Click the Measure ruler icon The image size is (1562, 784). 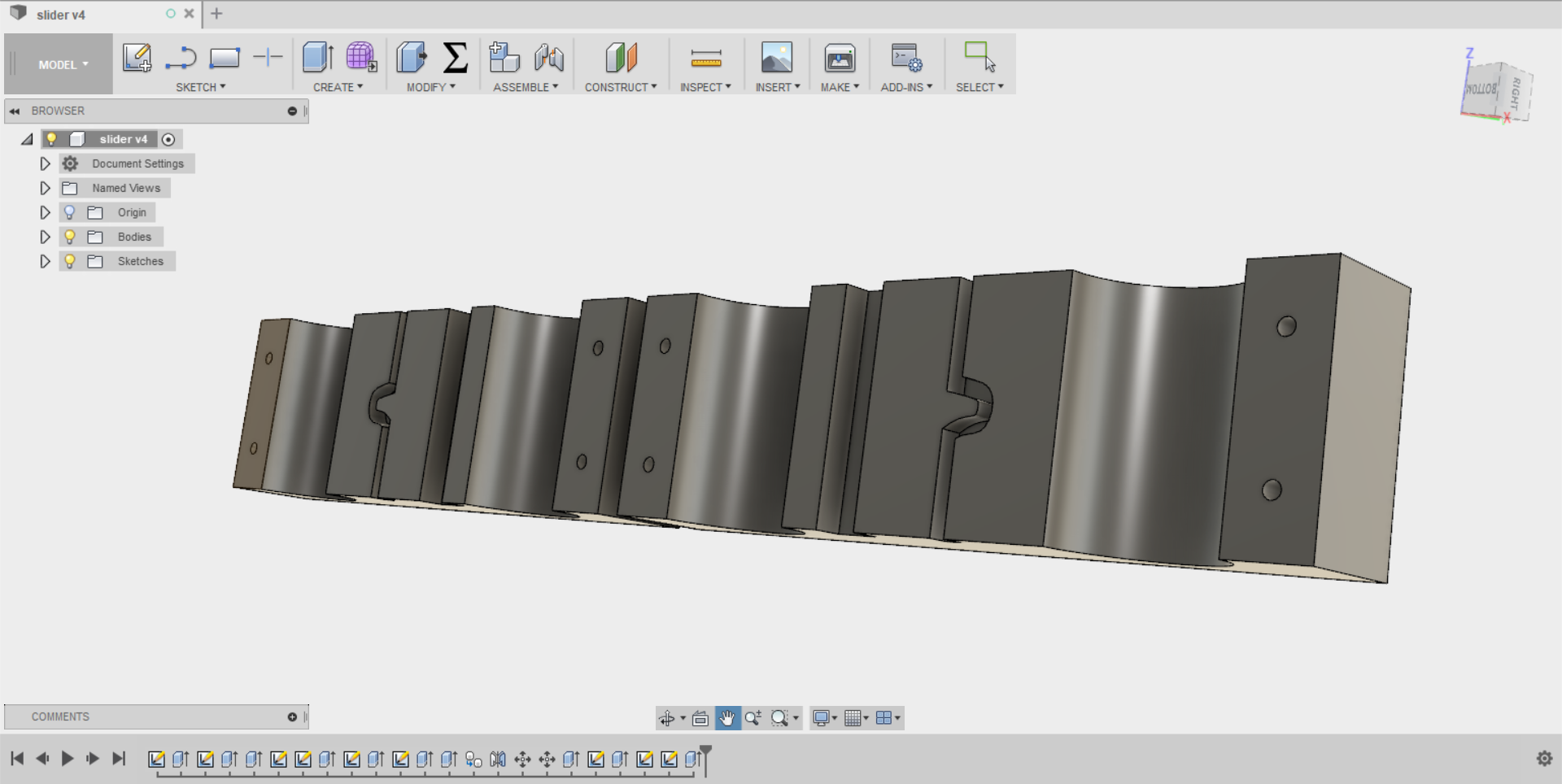[705, 58]
